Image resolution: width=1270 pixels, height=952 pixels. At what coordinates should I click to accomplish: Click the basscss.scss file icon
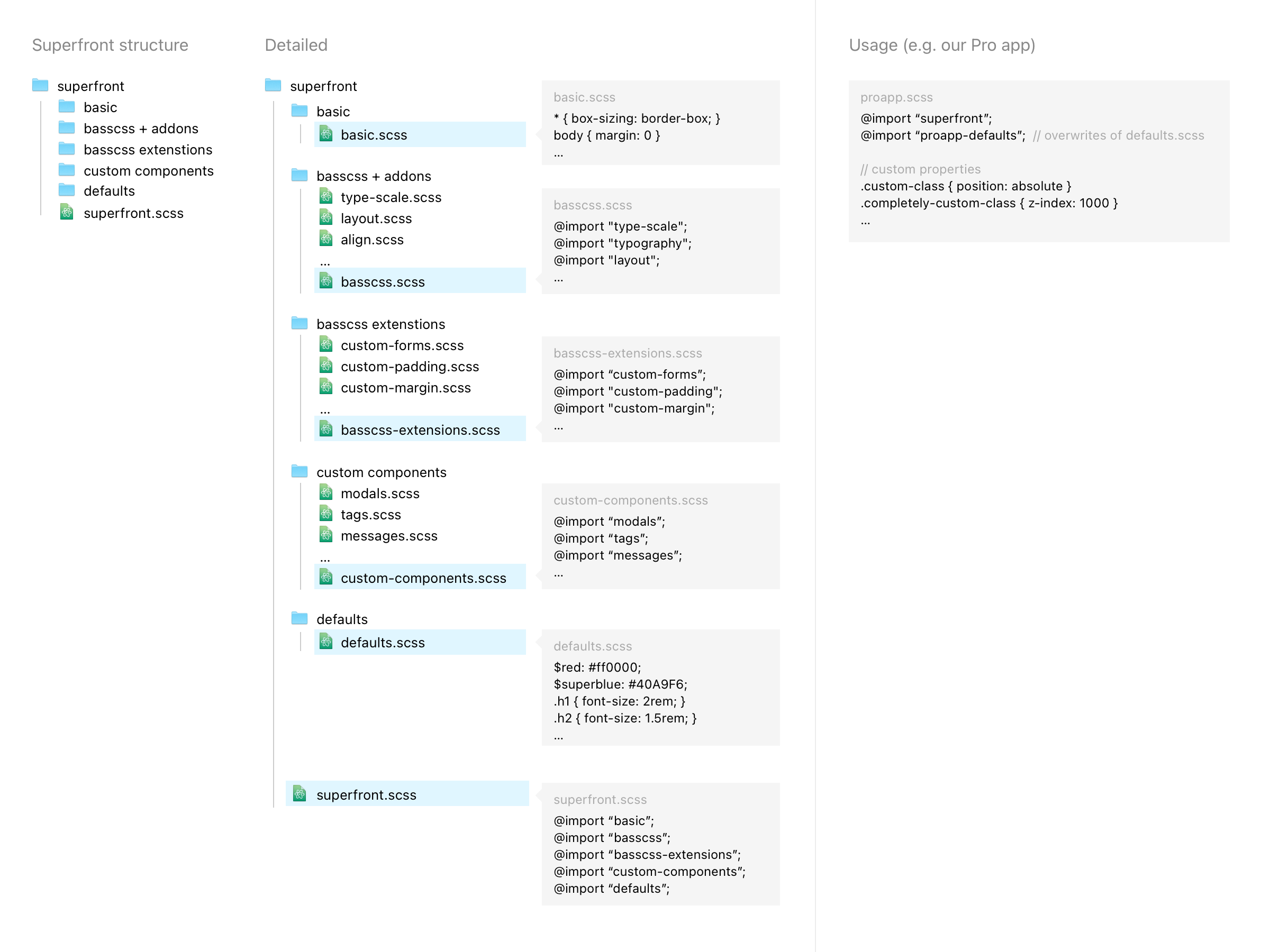(x=325, y=281)
